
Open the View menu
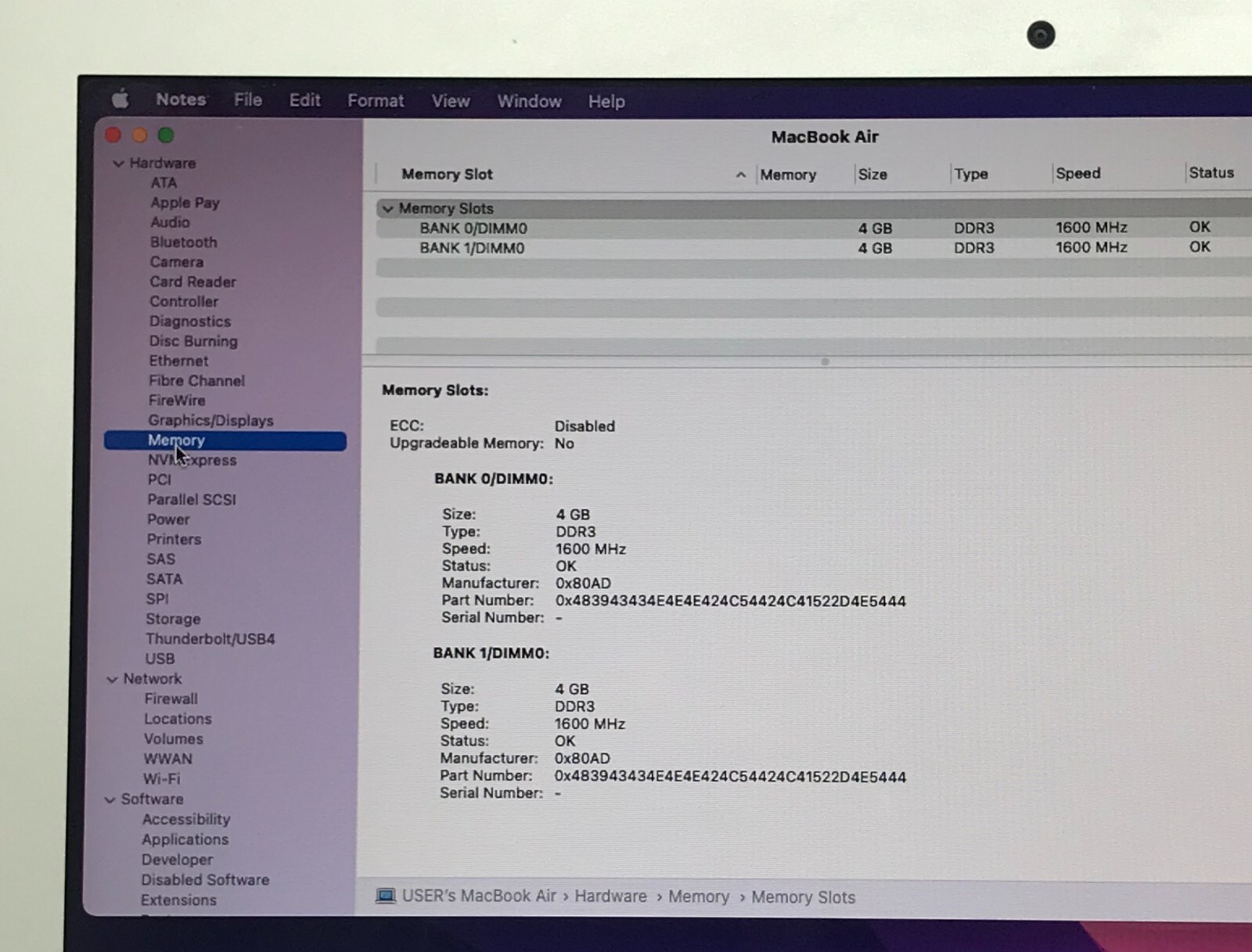coord(451,101)
